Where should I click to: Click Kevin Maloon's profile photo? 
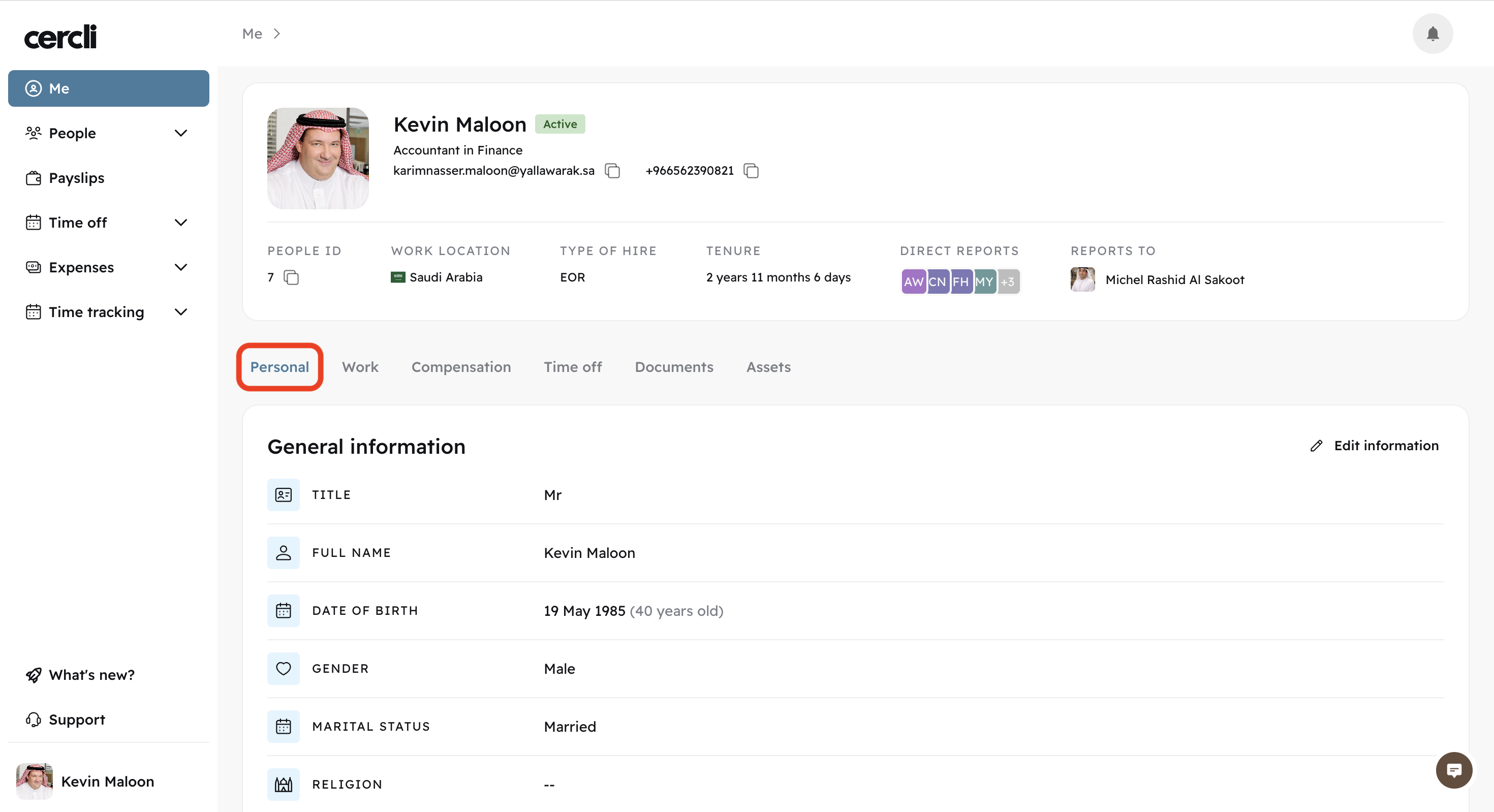pyautogui.click(x=318, y=159)
